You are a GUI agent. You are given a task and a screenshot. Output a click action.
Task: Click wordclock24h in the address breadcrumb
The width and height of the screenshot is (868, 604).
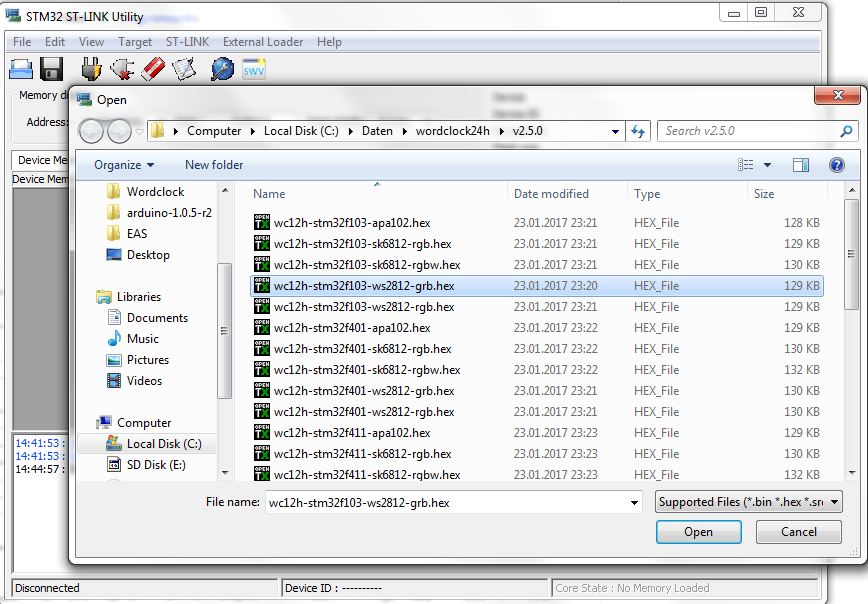pyautogui.click(x=453, y=131)
